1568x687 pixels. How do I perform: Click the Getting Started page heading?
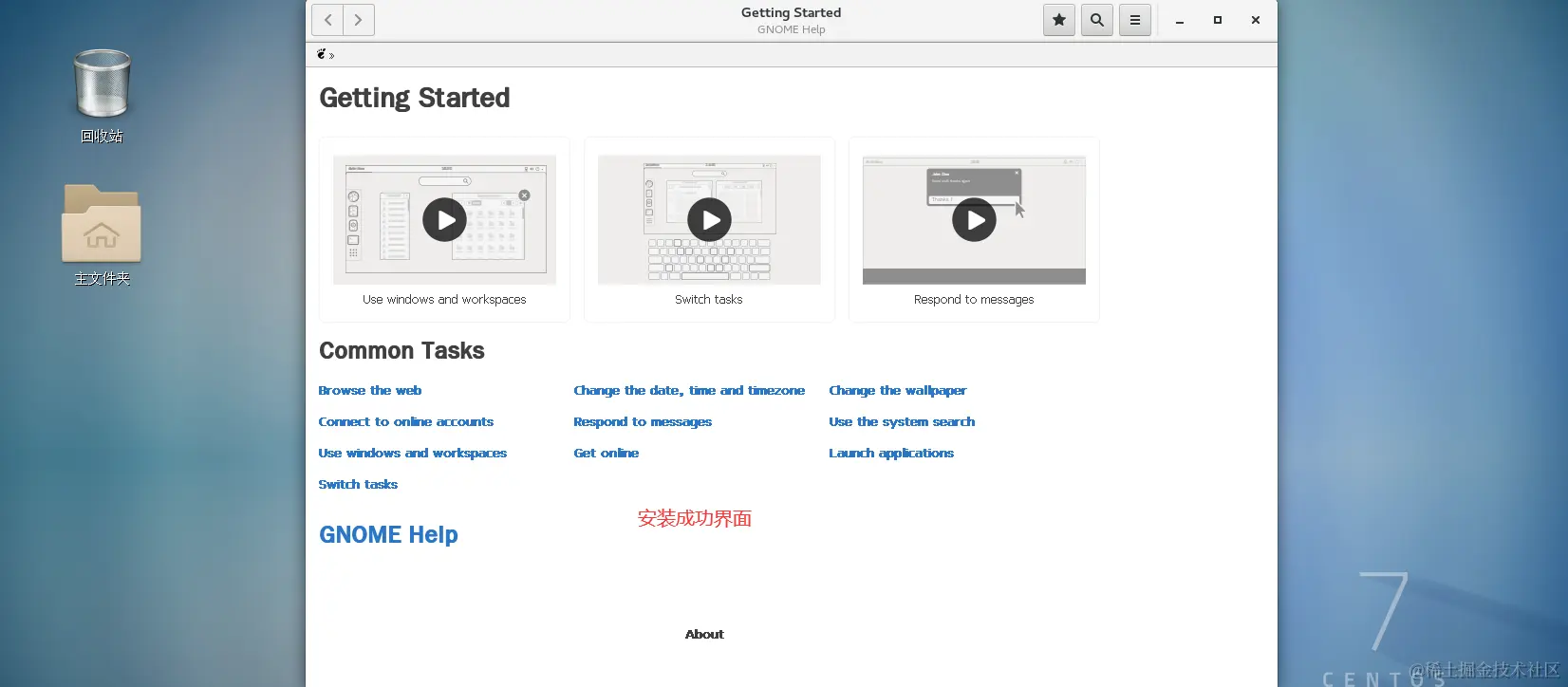(x=415, y=98)
